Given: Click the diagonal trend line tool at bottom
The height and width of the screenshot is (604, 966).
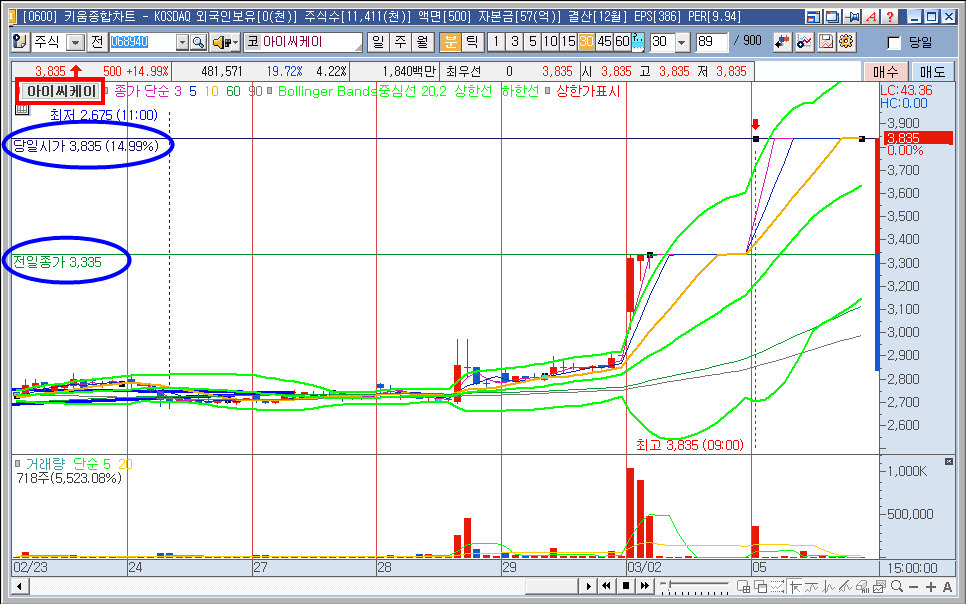Looking at the screenshot, I should coord(845,586).
